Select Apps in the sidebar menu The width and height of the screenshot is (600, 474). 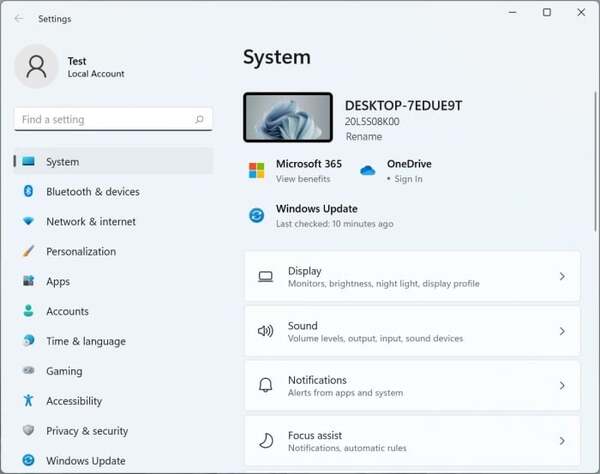[x=58, y=282]
